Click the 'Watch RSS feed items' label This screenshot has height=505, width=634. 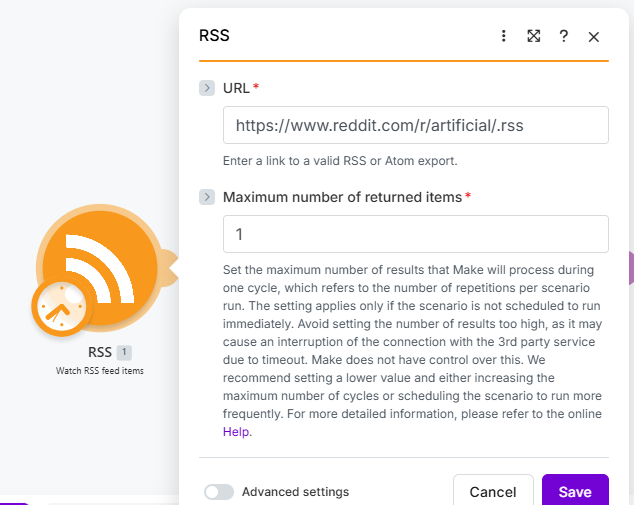[99, 371]
